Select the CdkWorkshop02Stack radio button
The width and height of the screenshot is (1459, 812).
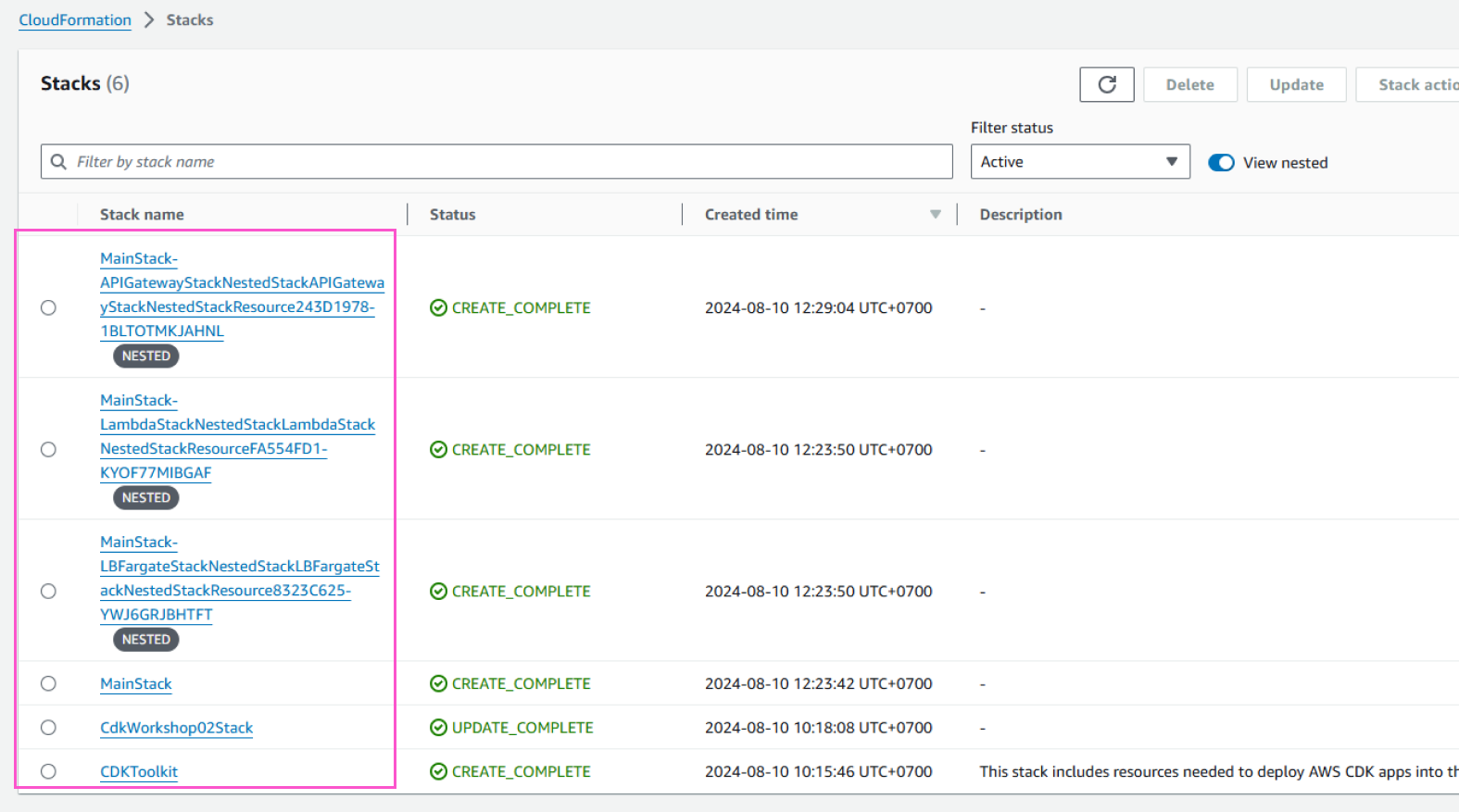pyautogui.click(x=48, y=728)
